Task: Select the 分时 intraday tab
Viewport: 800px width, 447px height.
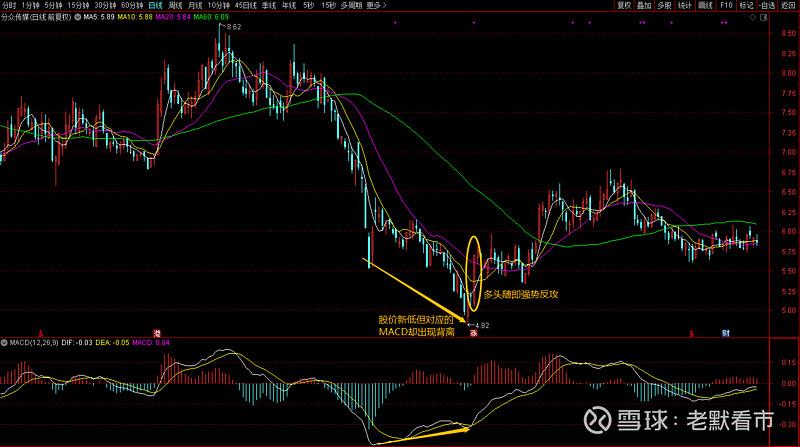Action: [x=8, y=6]
